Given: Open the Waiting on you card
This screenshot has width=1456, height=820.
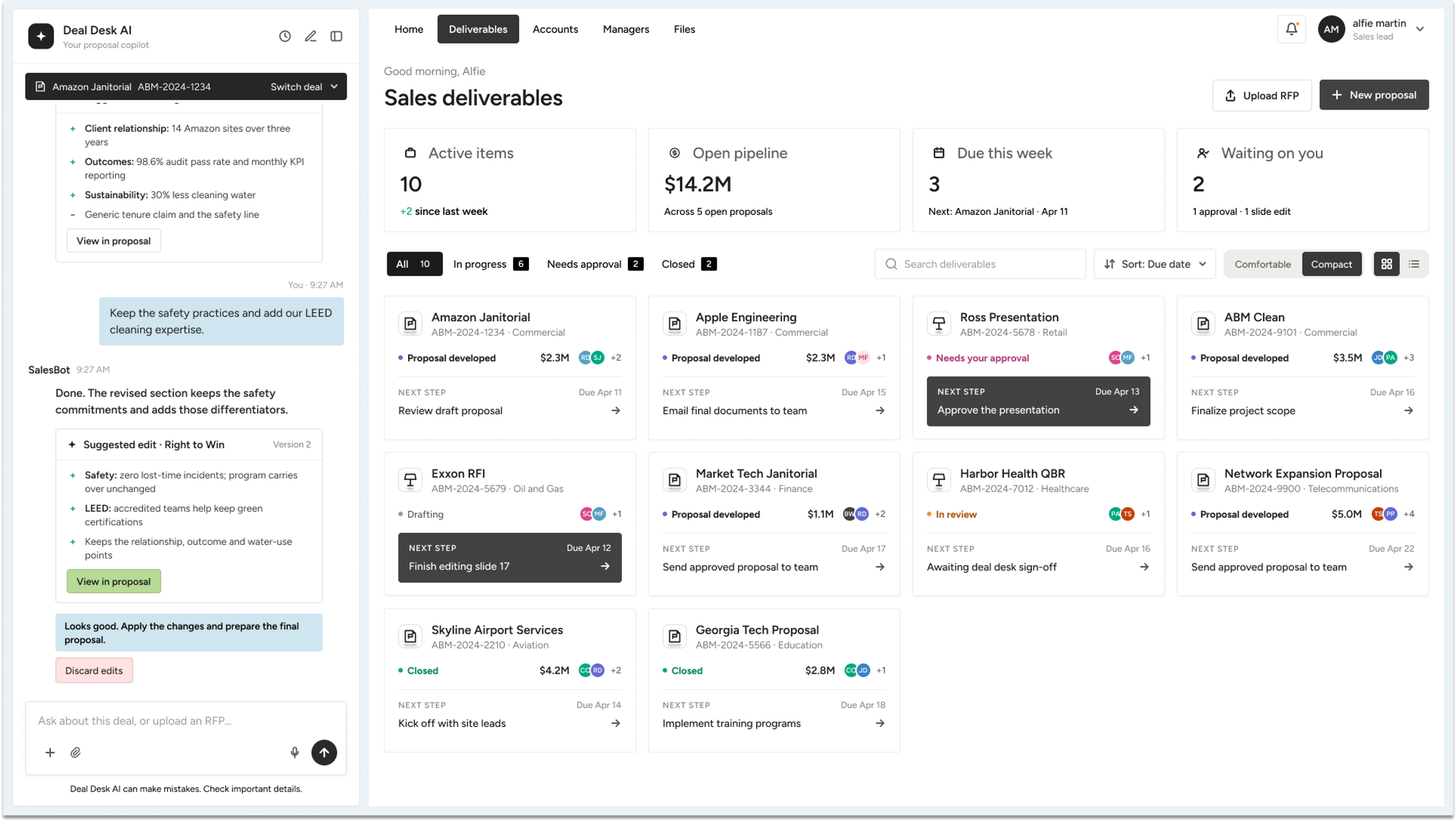Looking at the screenshot, I should (1302, 180).
